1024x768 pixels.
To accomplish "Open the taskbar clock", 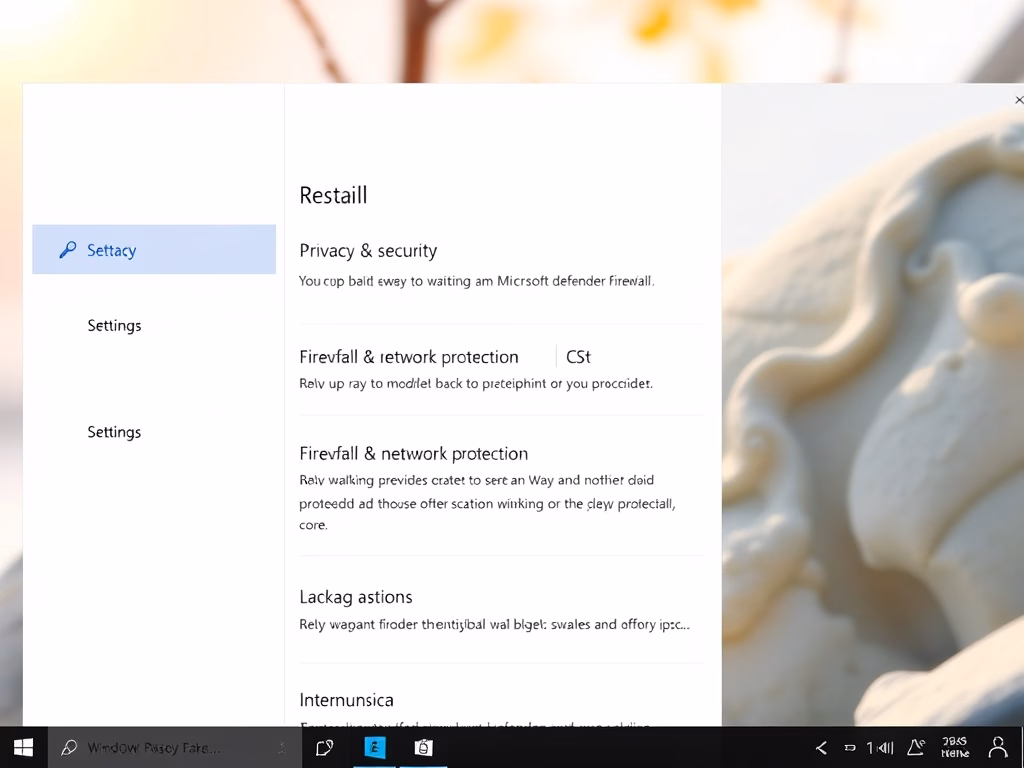I will pyautogui.click(x=955, y=747).
